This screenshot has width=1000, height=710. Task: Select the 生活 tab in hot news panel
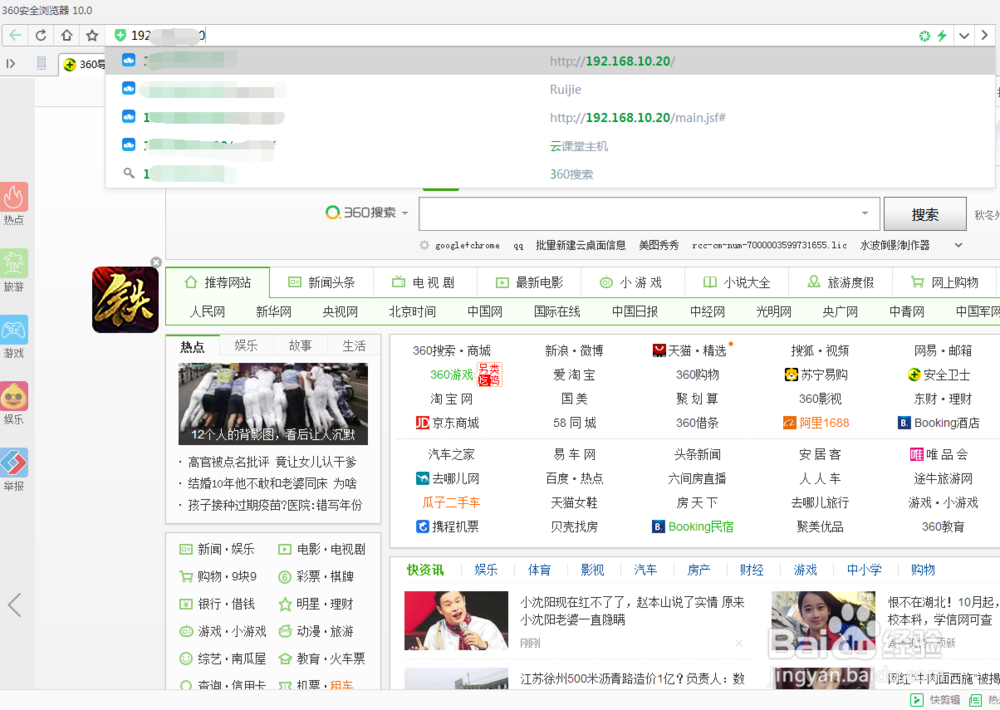click(354, 346)
